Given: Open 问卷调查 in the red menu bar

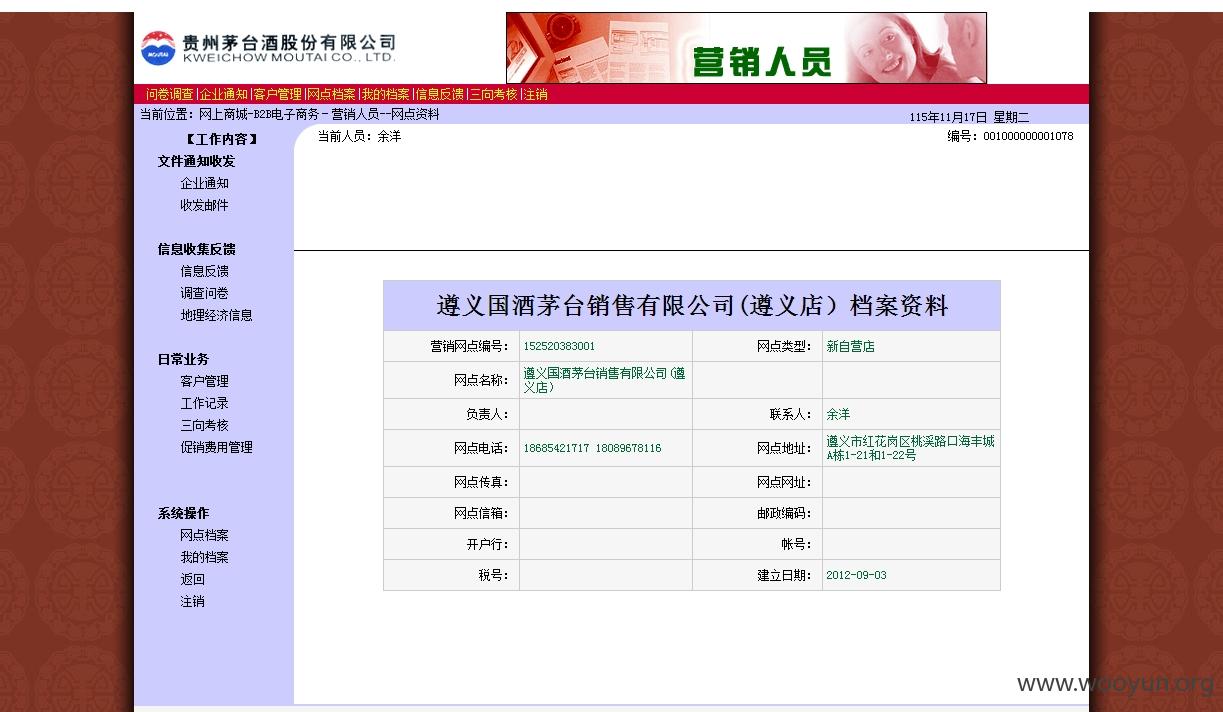Looking at the screenshot, I should tap(170, 94).
